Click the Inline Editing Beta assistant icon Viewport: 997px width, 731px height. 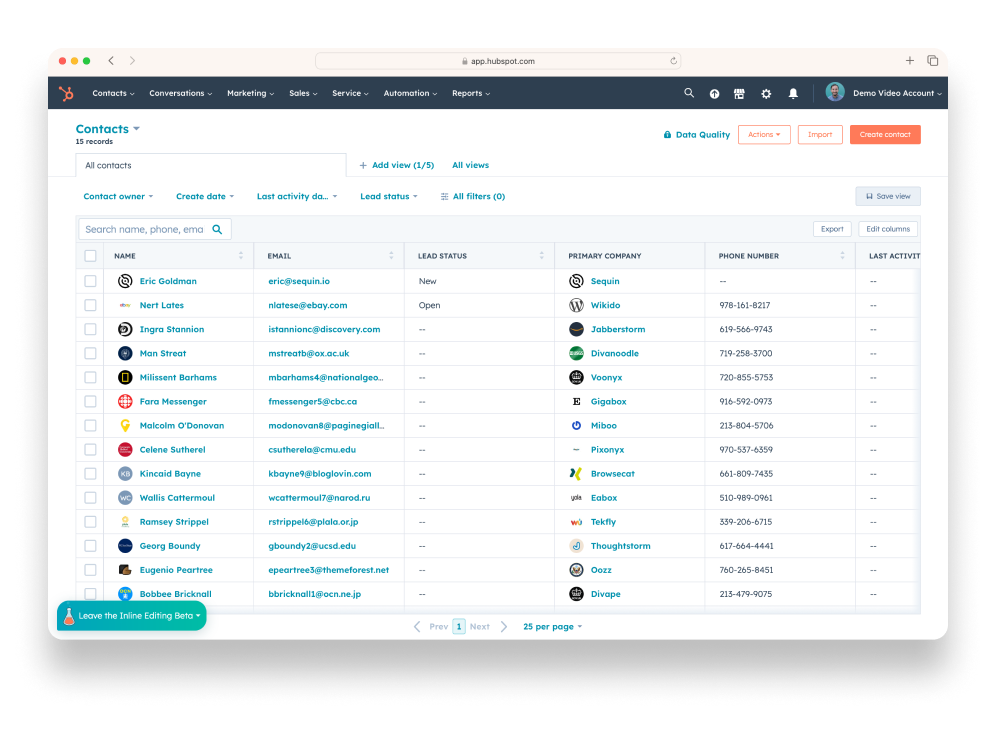pyautogui.click(x=69, y=616)
